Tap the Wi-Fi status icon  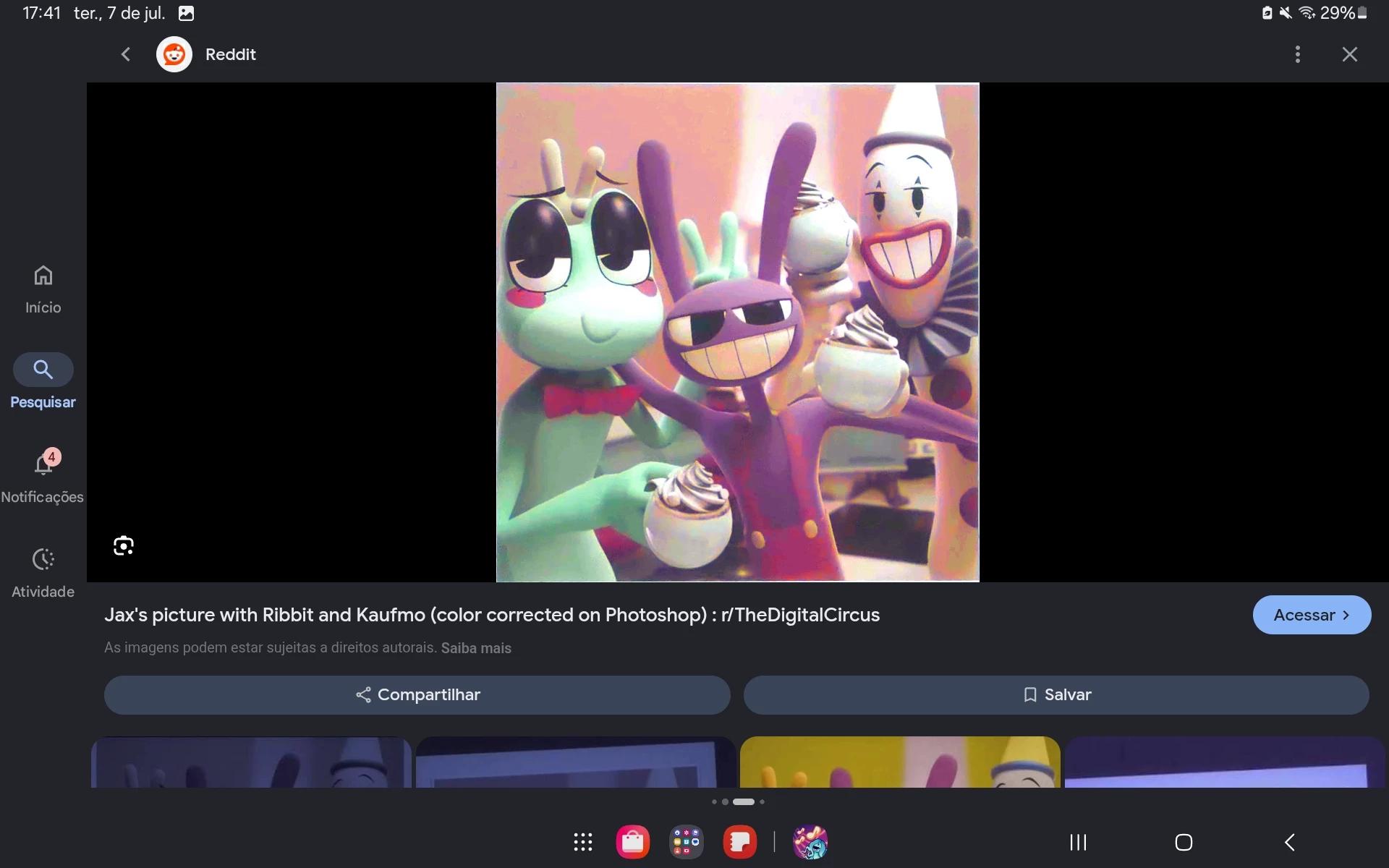(1307, 13)
